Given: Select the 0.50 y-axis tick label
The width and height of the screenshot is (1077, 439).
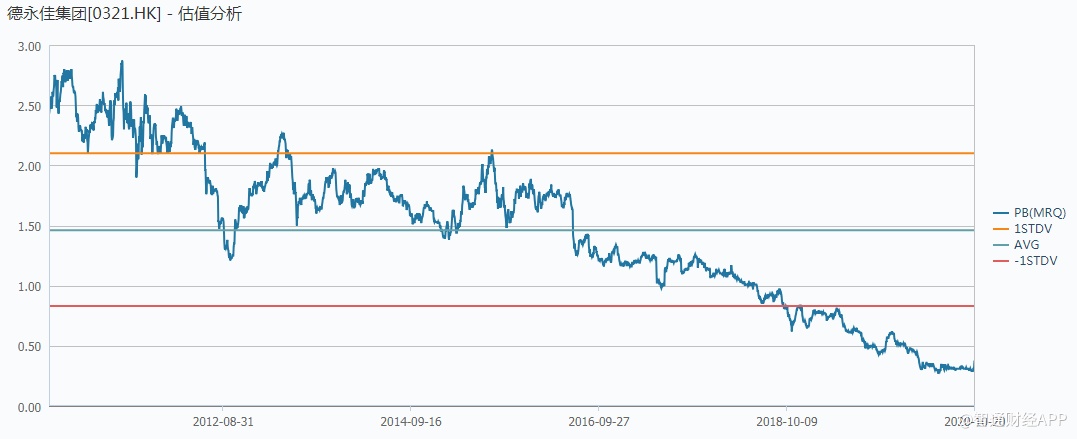Looking at the screenshot, I should pos(29,346).
